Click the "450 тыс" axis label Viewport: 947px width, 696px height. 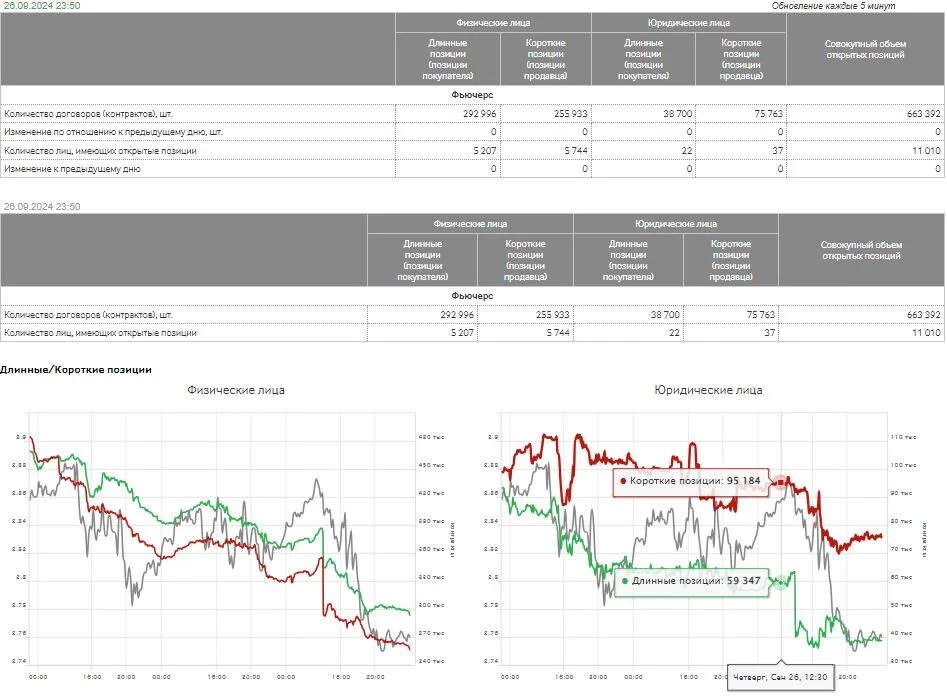pyautogui.click(x=431, y=465)
